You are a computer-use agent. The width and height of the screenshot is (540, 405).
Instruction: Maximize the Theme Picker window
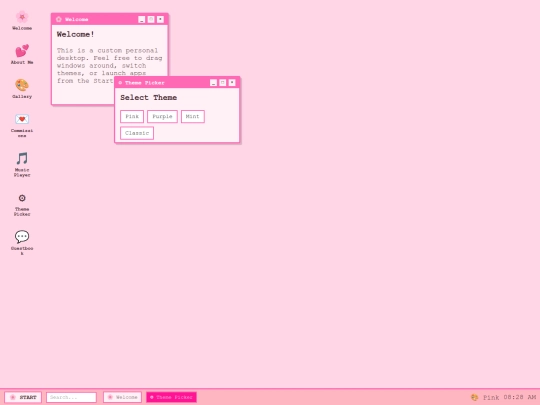[x=222, y=83]
